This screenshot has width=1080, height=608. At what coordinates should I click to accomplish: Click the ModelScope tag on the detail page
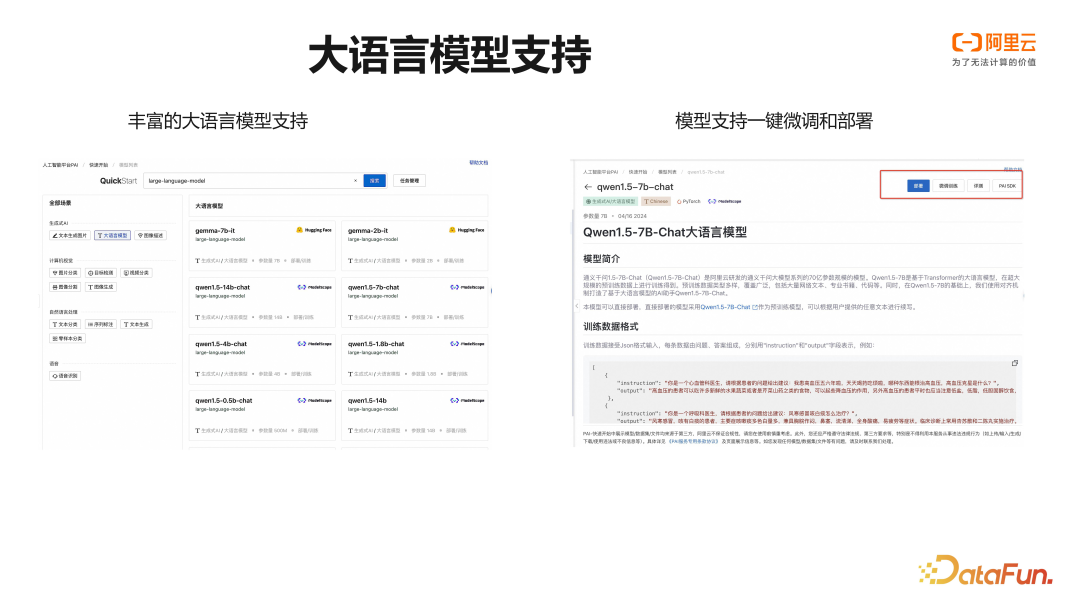(x=726, y=201)
